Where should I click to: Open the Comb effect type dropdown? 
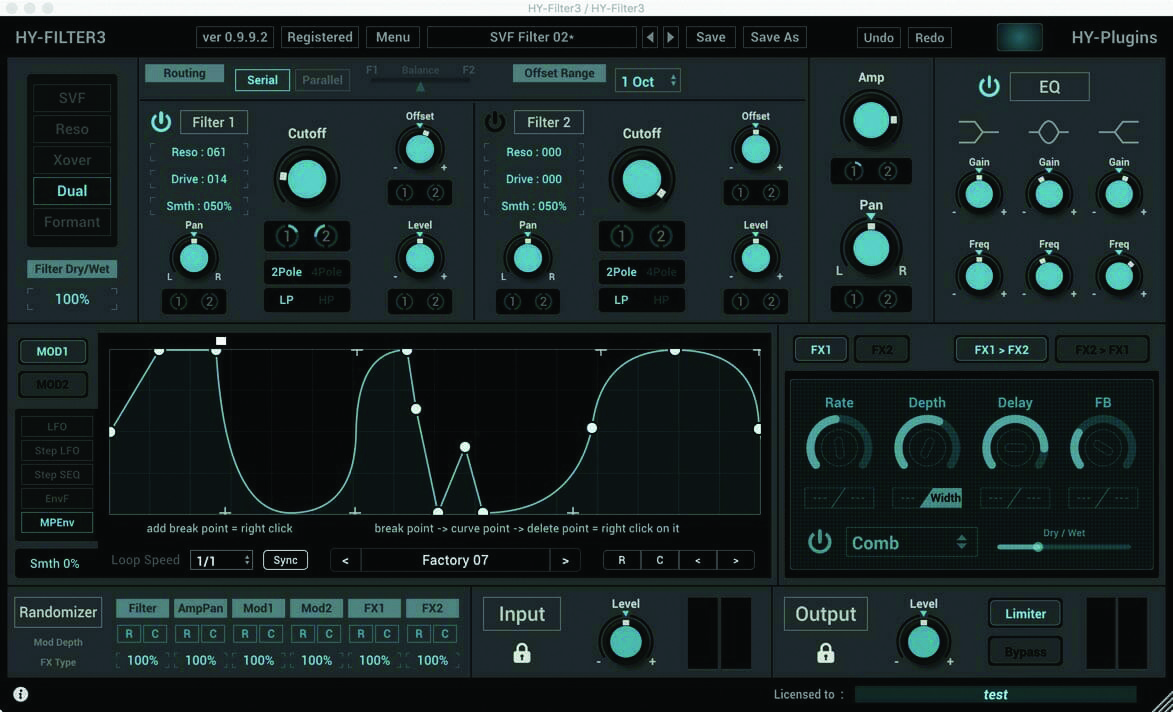pos(911,542)
